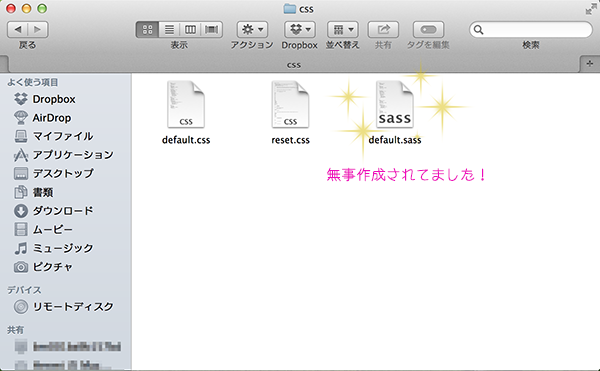Screen dimensions: 600x371
Task: Switch to Cover Flow view
Action: click(x=212, y=29)
